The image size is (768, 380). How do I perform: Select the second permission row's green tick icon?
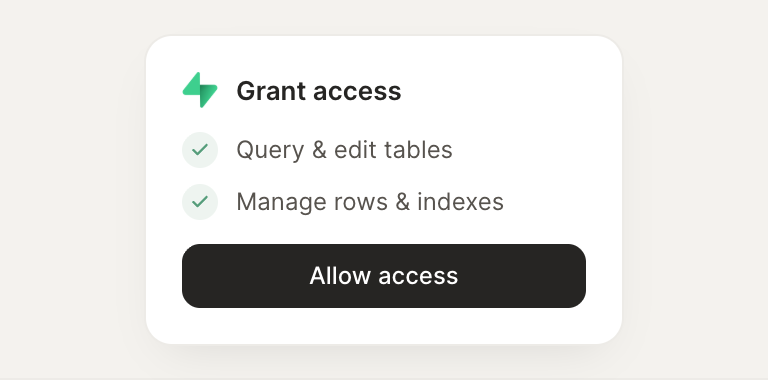[x=200, y=202]
